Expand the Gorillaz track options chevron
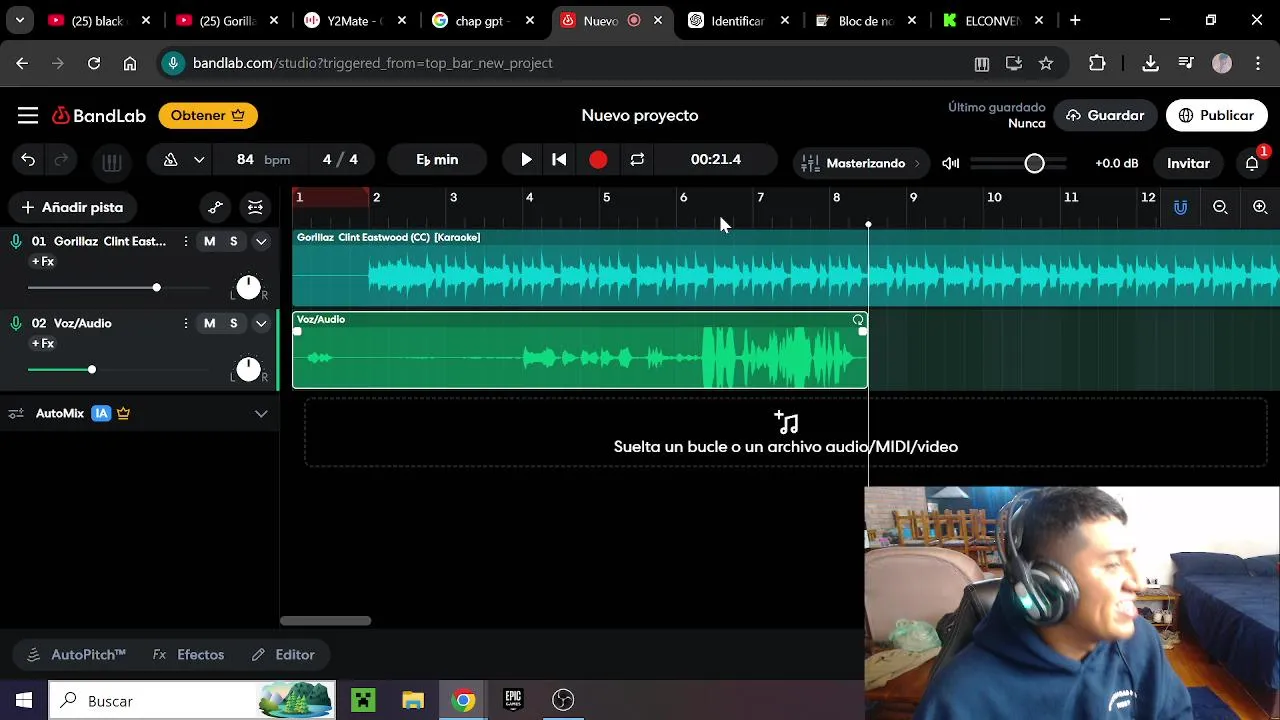 pyautogui.click(x=261, y=241)
